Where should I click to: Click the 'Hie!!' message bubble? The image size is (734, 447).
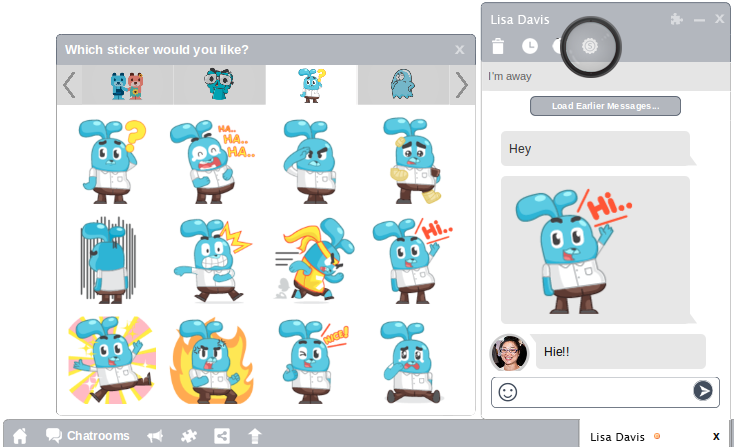620,352
